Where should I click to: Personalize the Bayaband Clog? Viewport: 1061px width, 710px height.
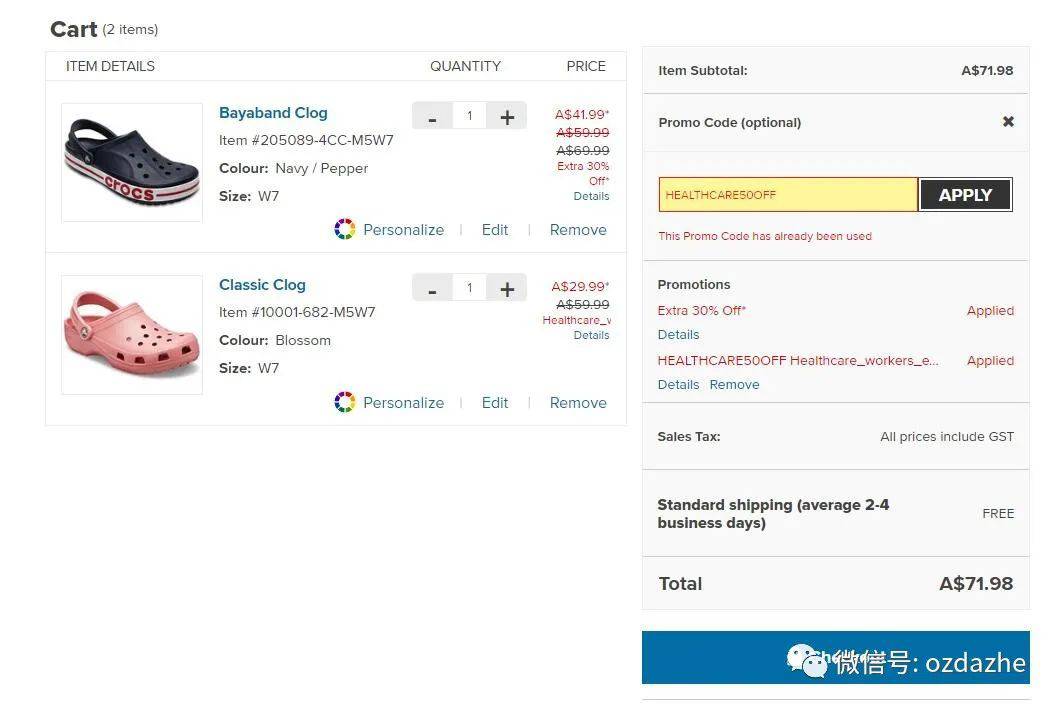point(403,230)
